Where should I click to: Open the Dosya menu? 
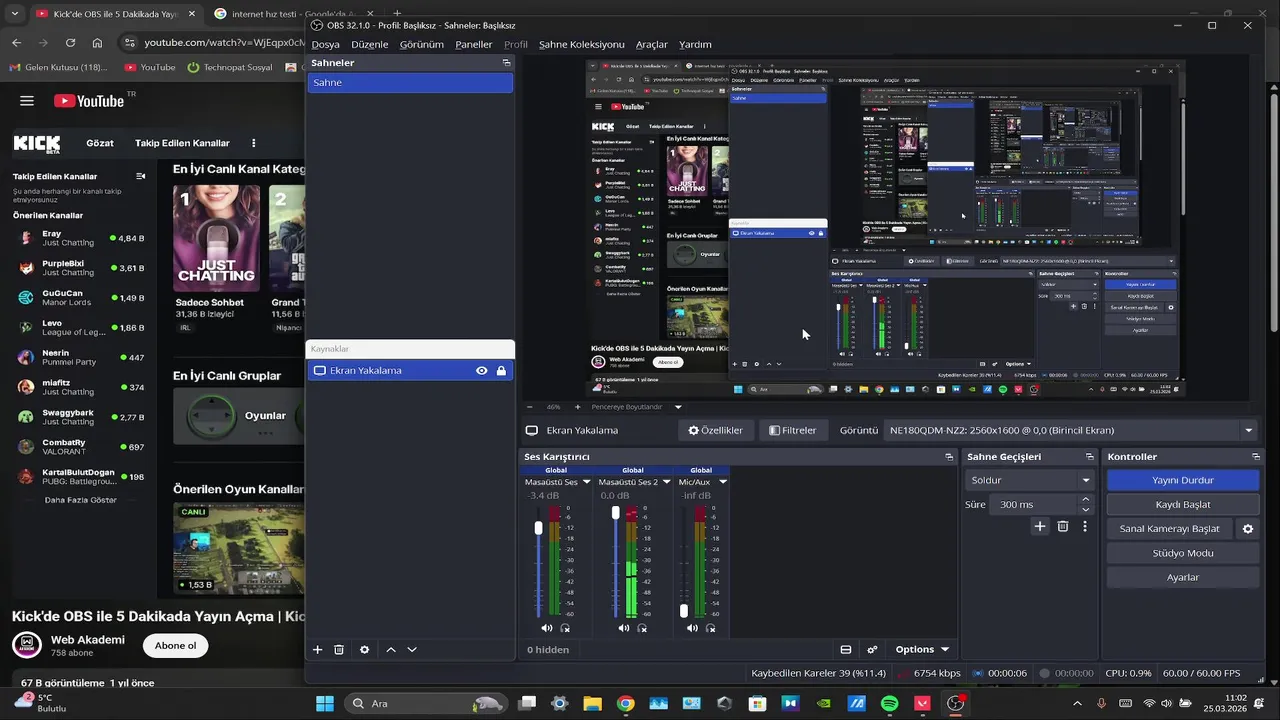coord(325,44)
